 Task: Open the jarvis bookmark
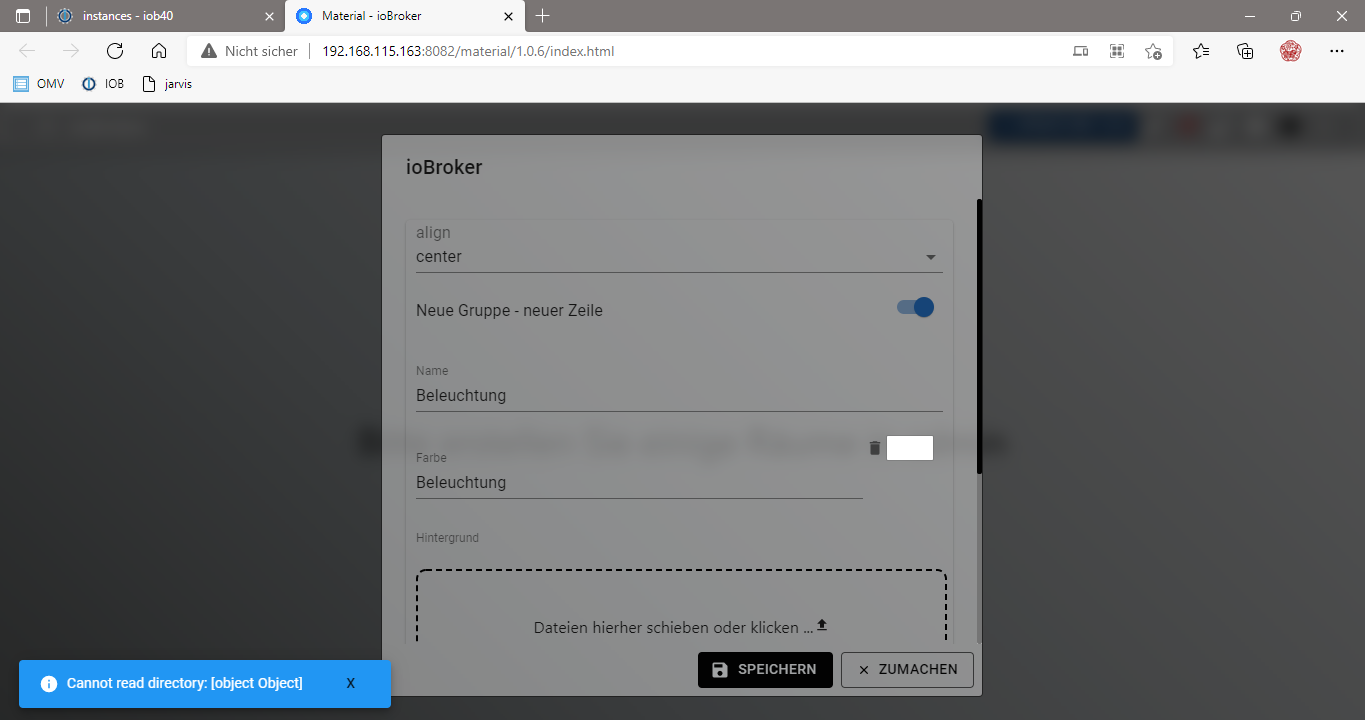[x=167, y=84]
